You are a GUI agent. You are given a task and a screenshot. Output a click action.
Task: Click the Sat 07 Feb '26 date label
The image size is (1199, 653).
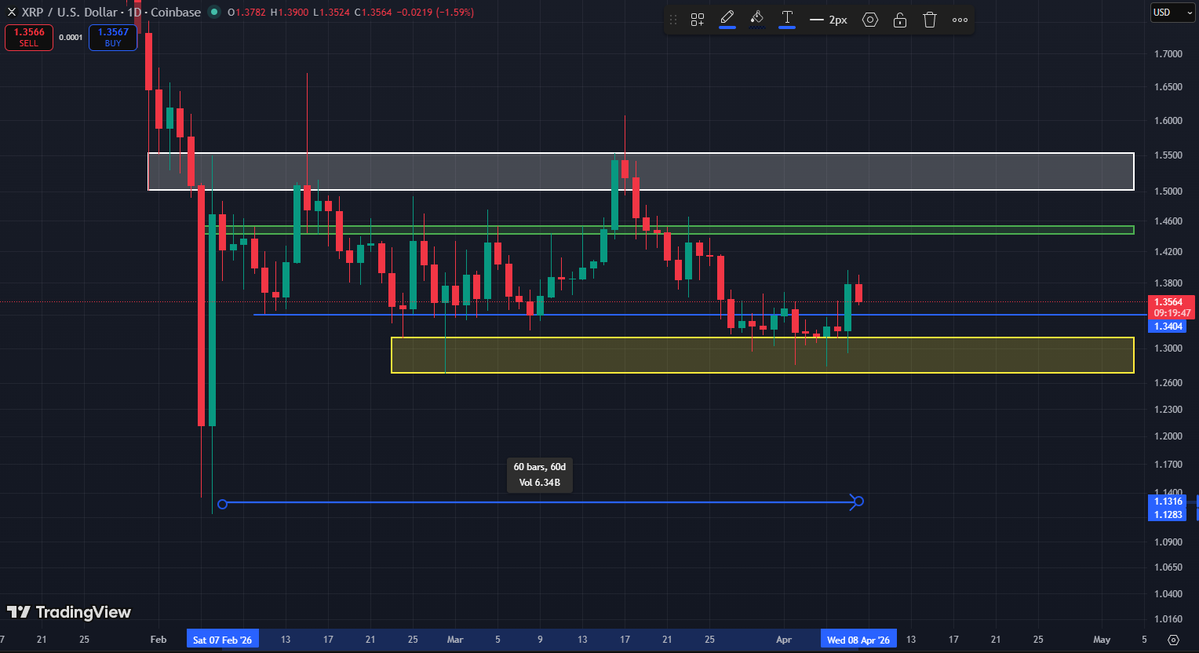(x=223, y=639)
